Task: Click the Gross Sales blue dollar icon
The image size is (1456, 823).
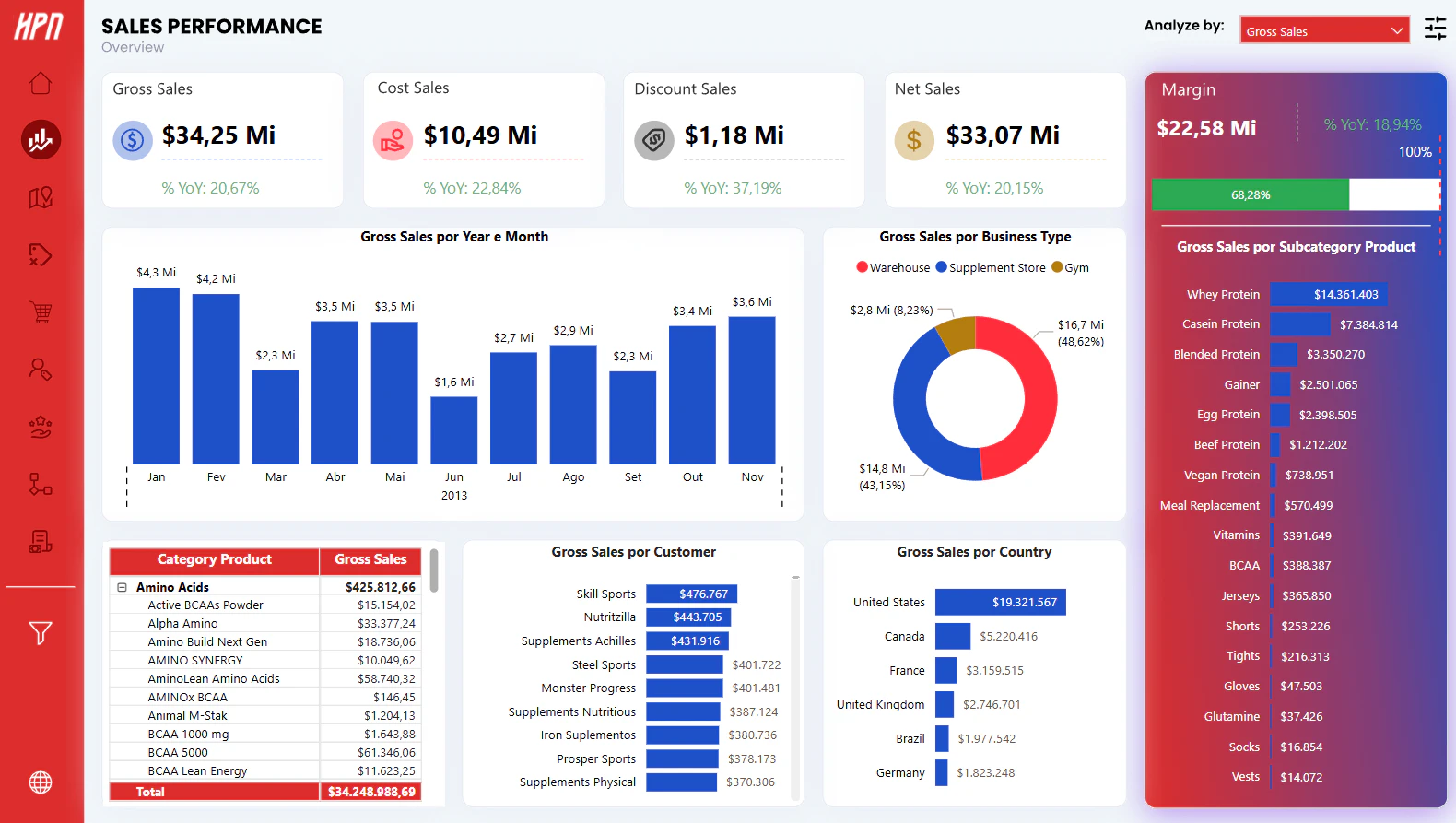Action: [x=133, y=141]
